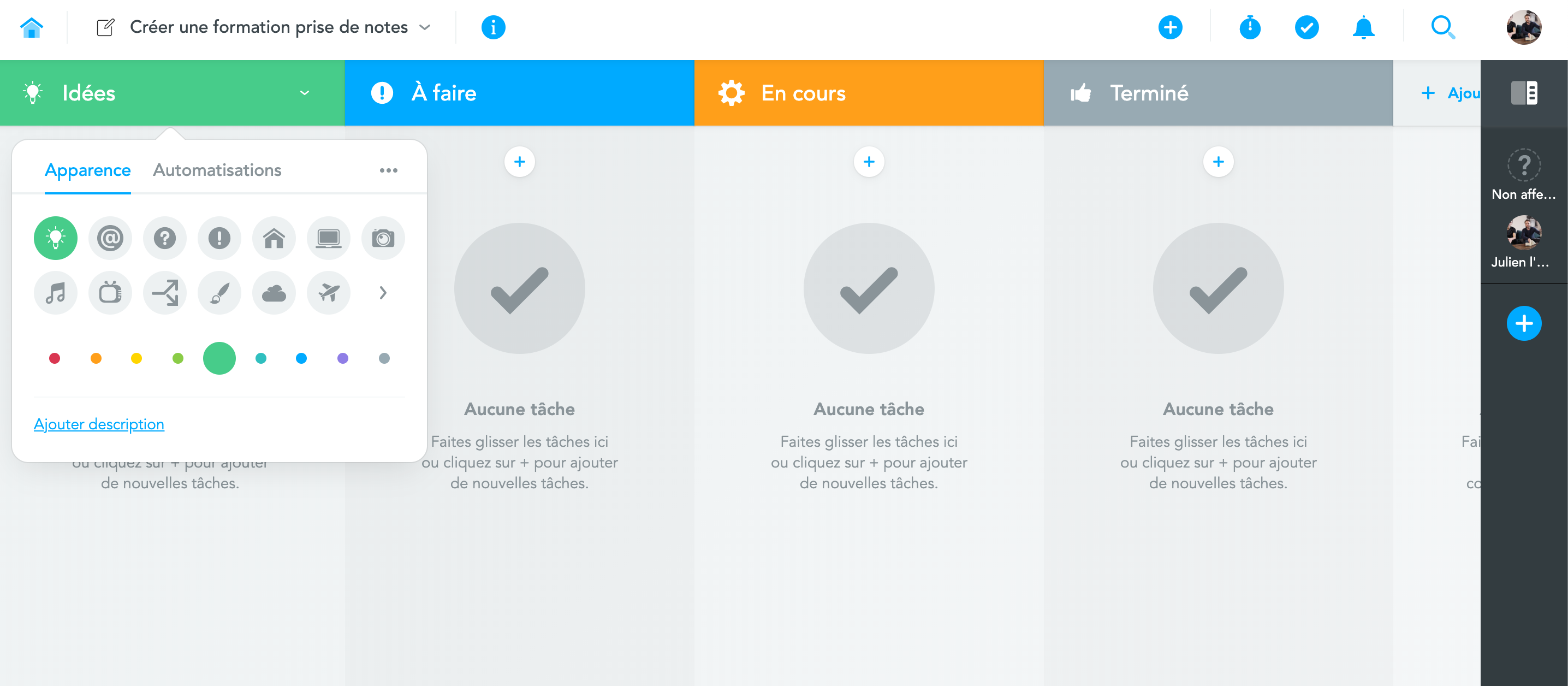Screen dimensions: 1568x686
Task: Click the Ajouter description link
Action: click(x=99, y=424)
